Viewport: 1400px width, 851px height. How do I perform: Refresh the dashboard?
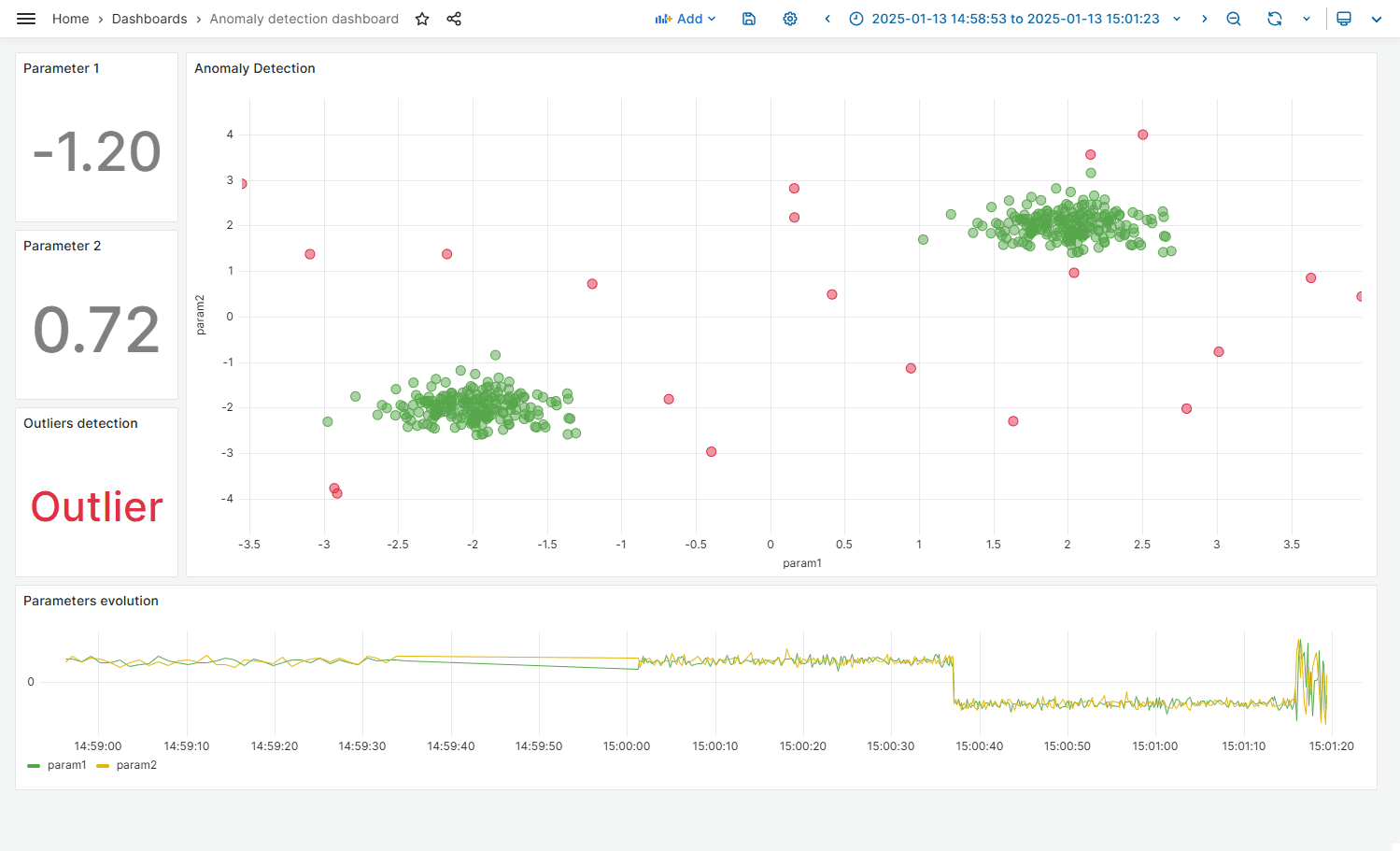[x=1274, y=19]
